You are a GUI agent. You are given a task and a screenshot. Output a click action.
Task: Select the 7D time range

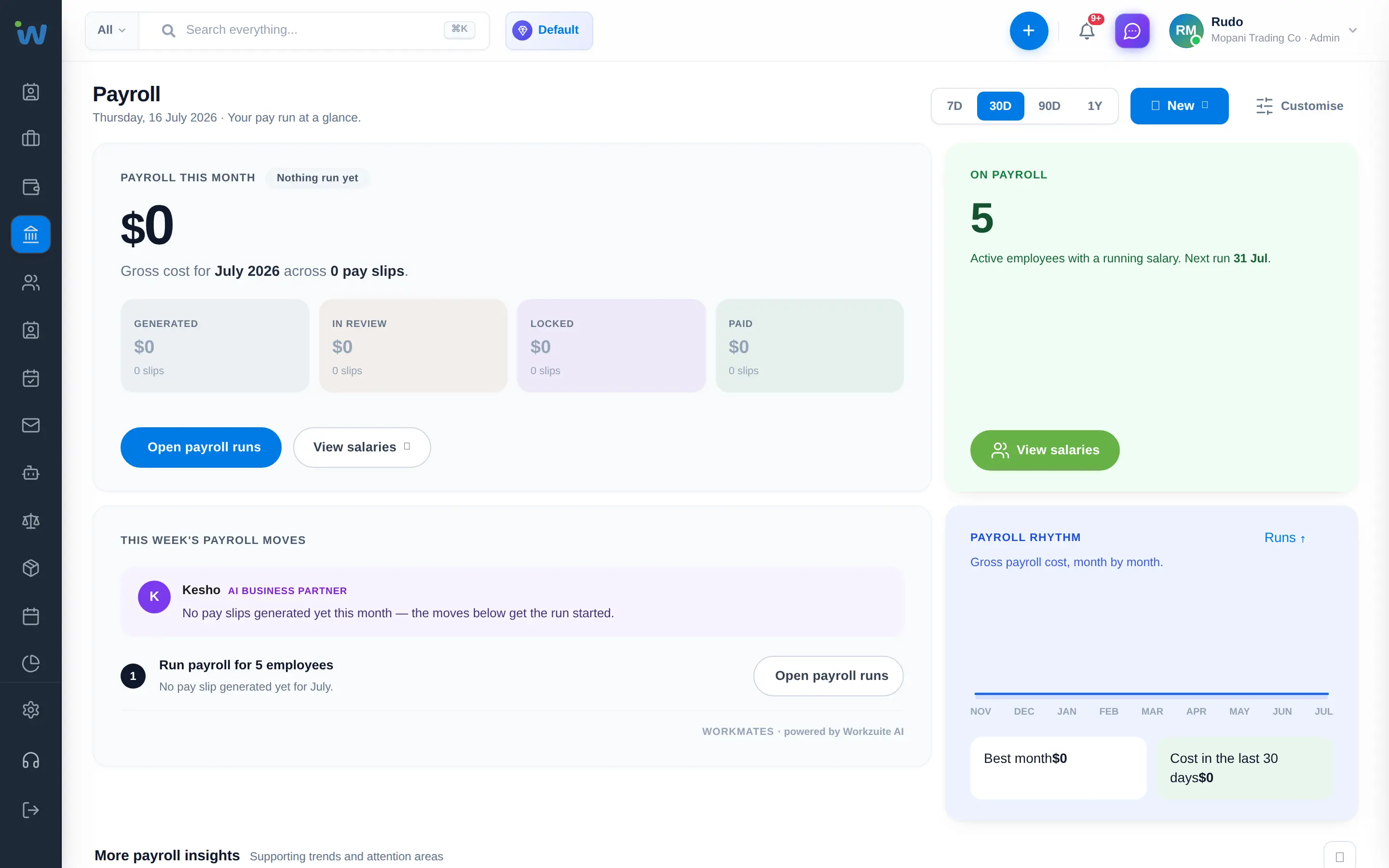tap(954, 106)
